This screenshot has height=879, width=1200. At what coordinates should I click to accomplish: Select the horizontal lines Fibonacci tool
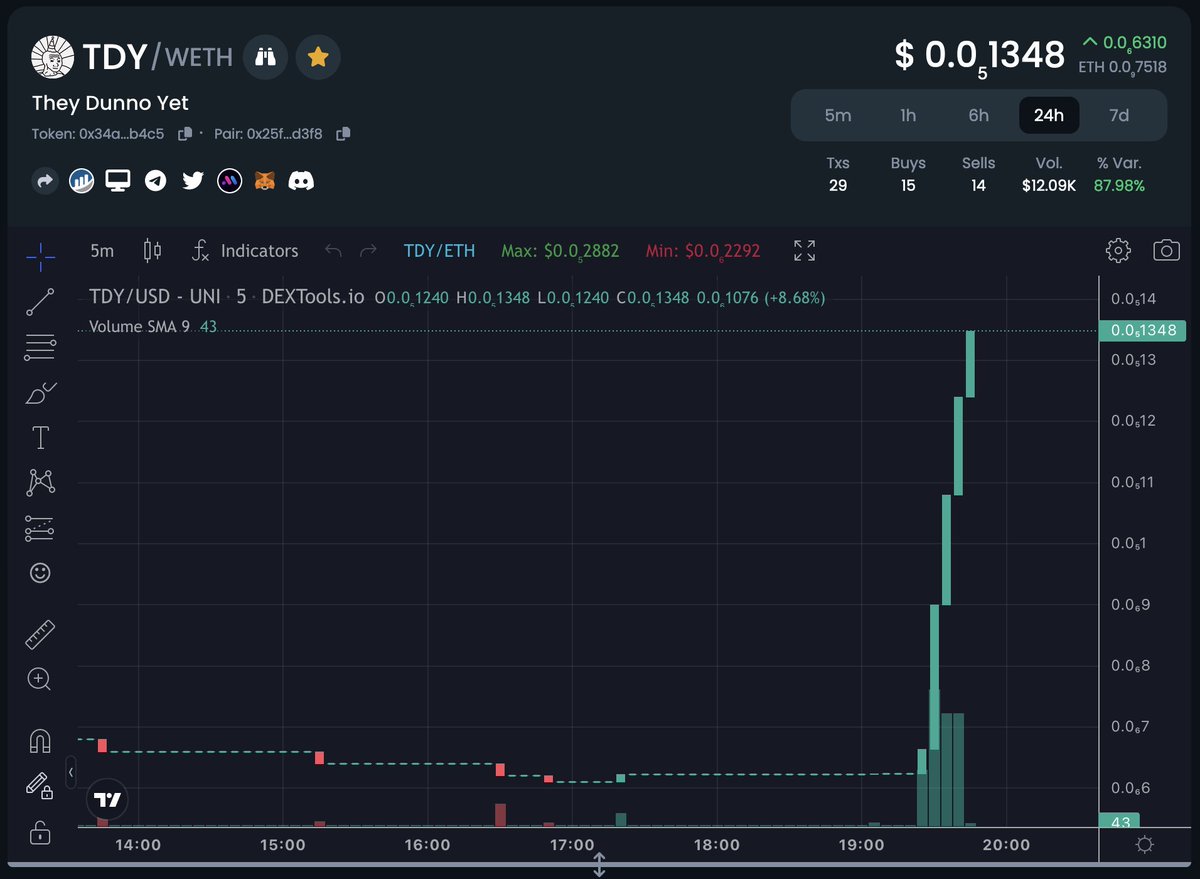pyautogui.click(x=40, y=347)
